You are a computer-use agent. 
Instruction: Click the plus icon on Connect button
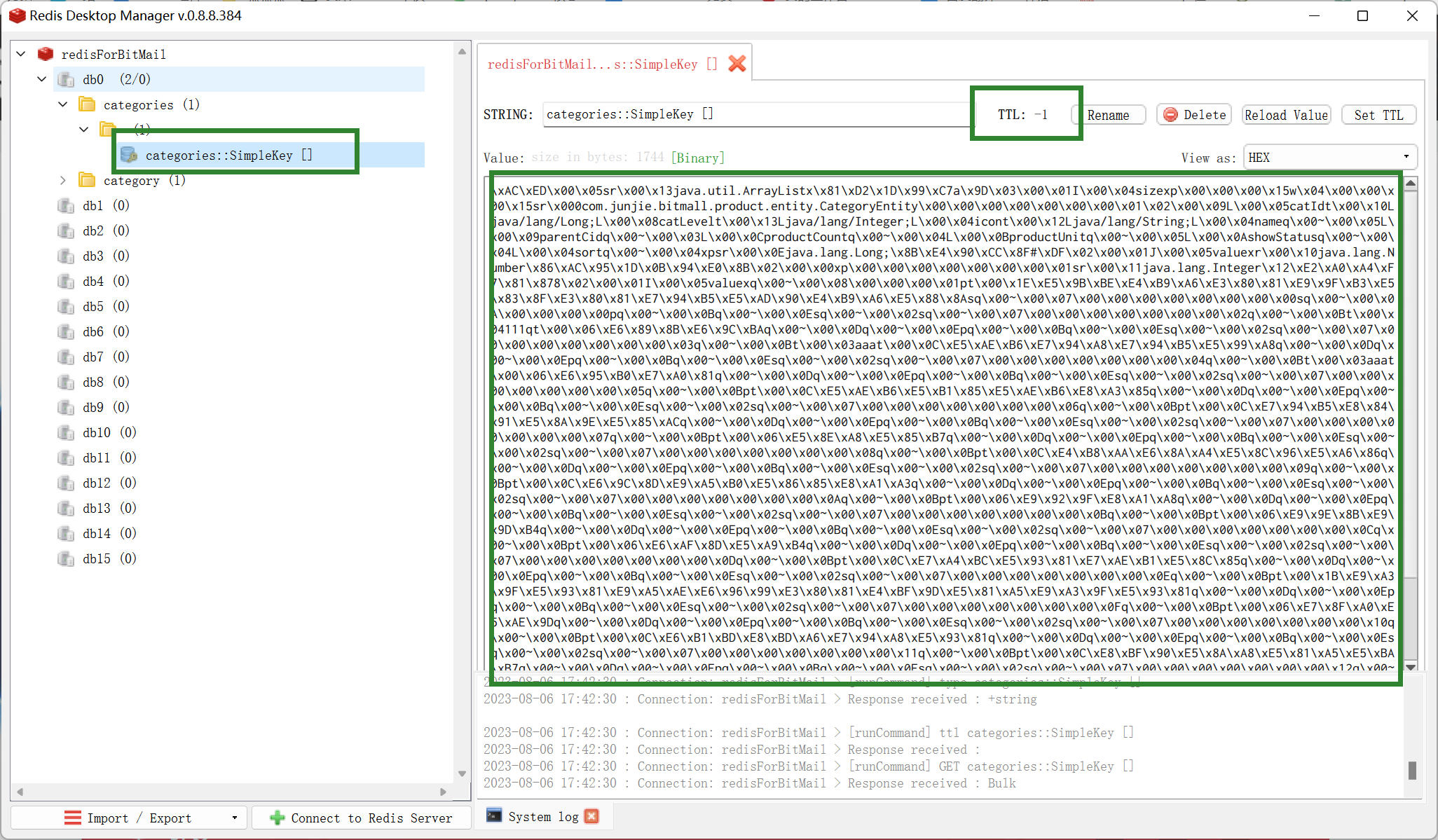(x=277, y=818)
